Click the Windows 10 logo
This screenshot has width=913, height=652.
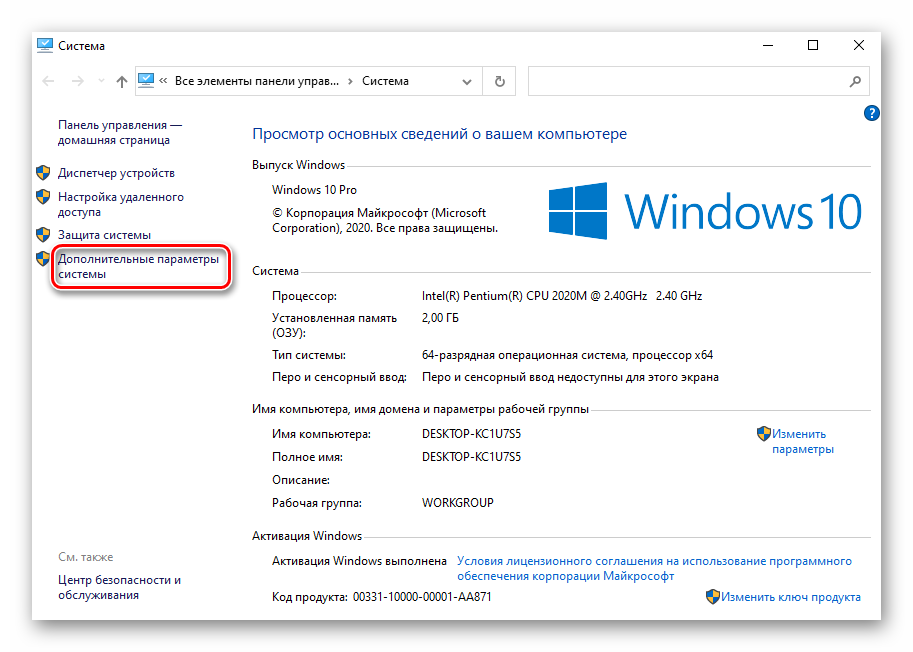704,212
